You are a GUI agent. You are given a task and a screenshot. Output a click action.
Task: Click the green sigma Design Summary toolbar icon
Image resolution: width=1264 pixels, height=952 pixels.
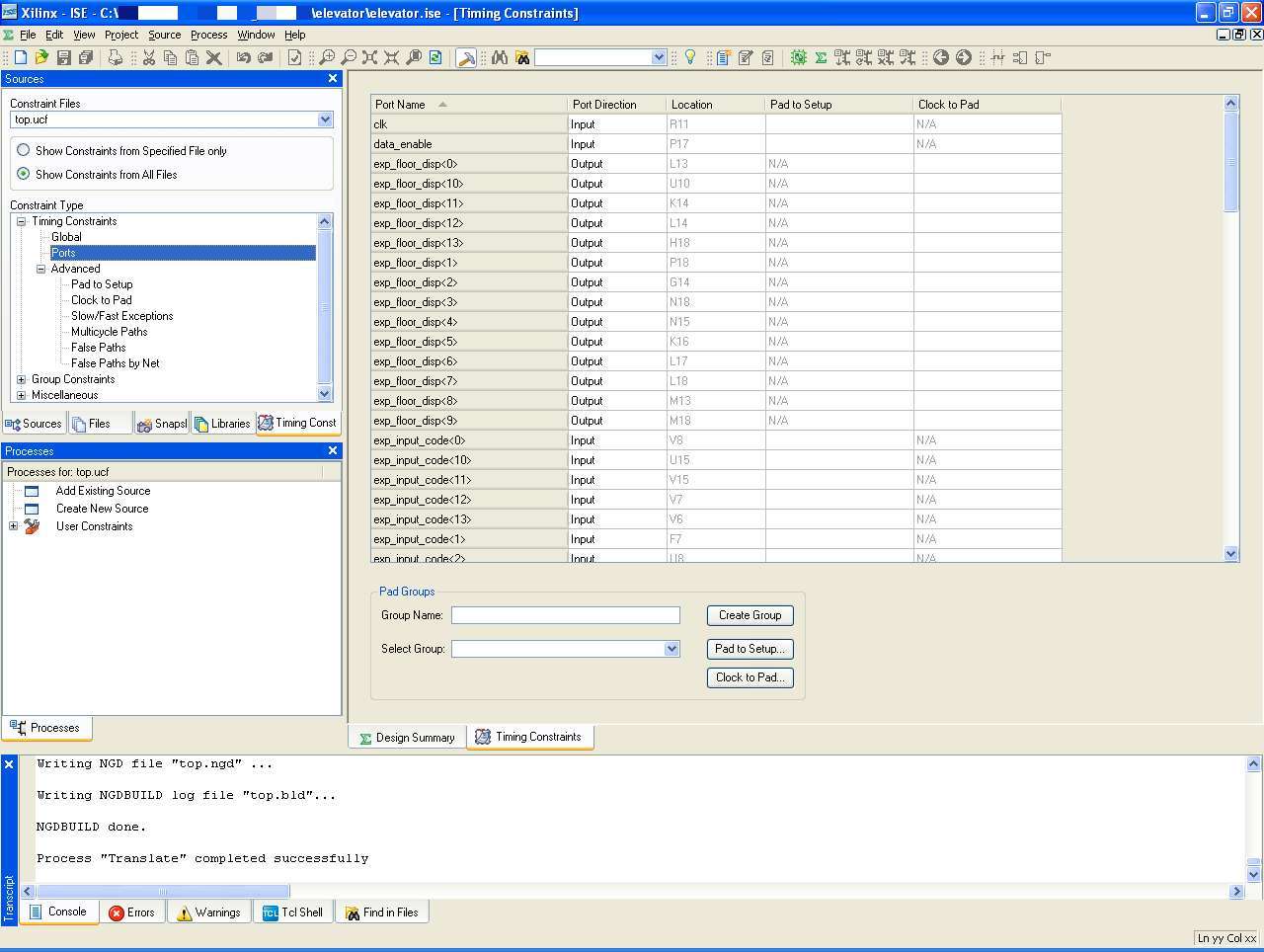tap(821, 57)
